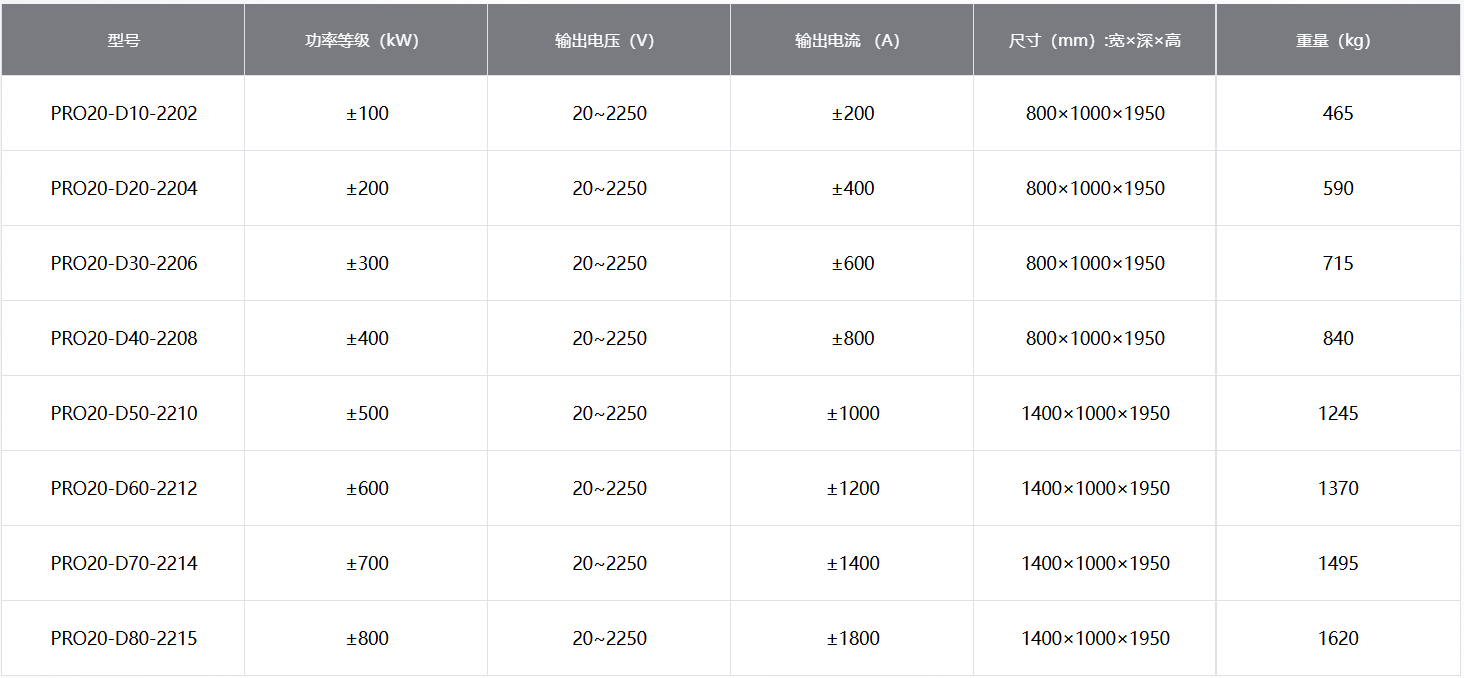
Task: Select the 功率等级 (kW) header cell
Action: (366, 41)
